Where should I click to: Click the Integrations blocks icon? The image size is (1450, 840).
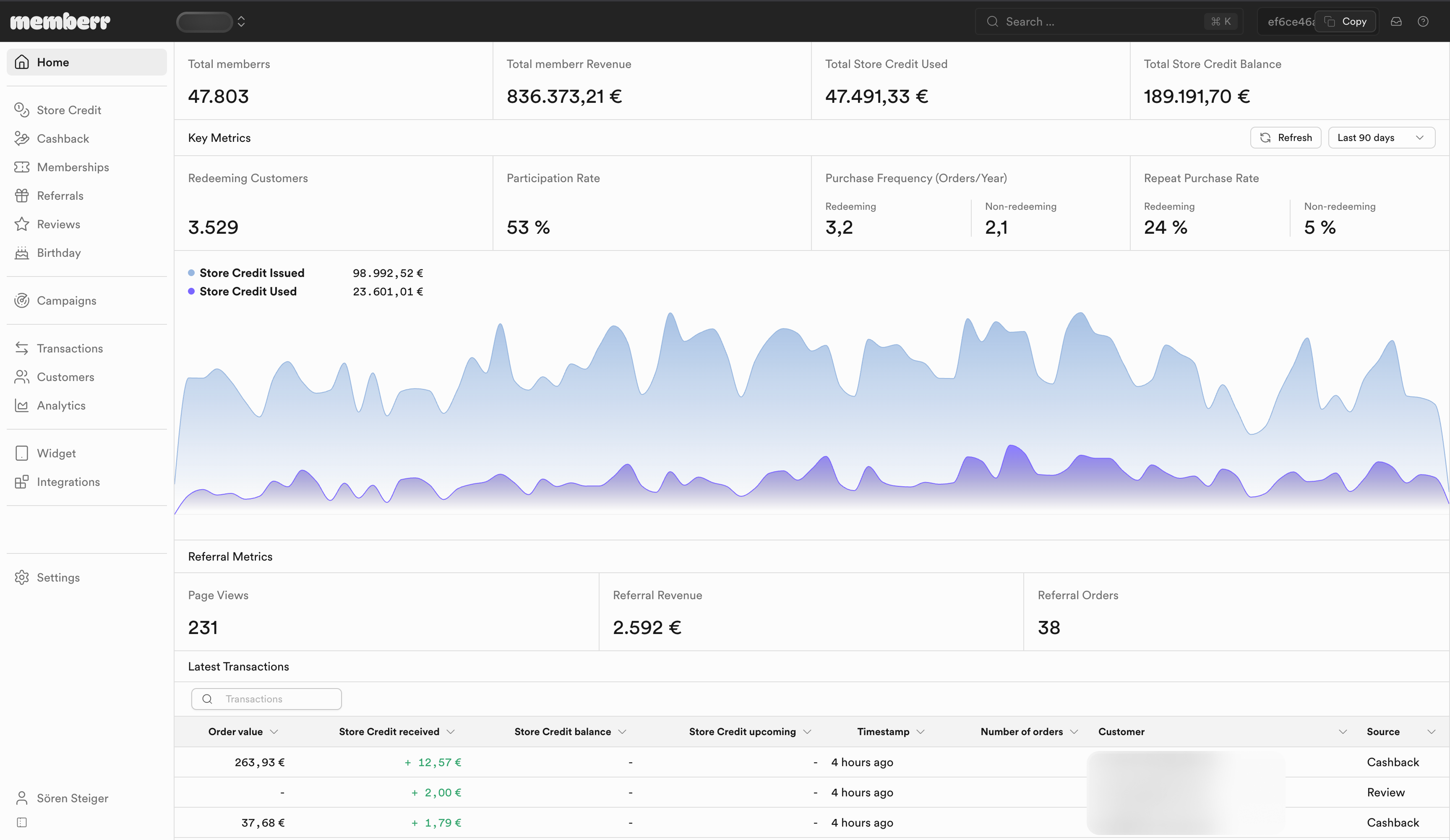point(21,482)
